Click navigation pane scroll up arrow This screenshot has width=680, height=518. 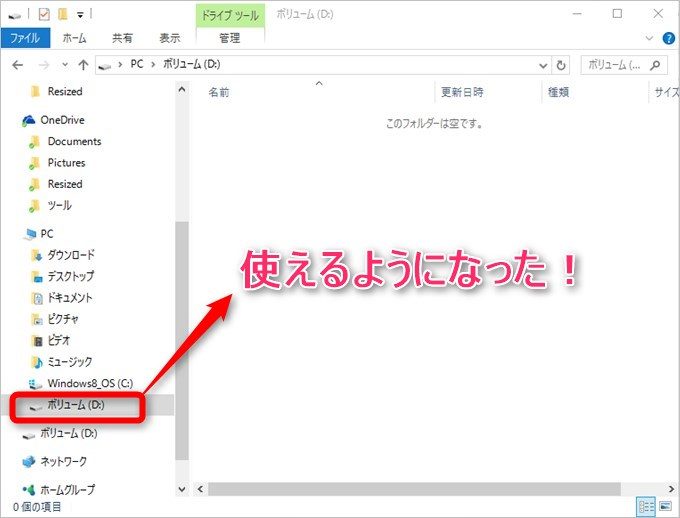click(182, 90)
